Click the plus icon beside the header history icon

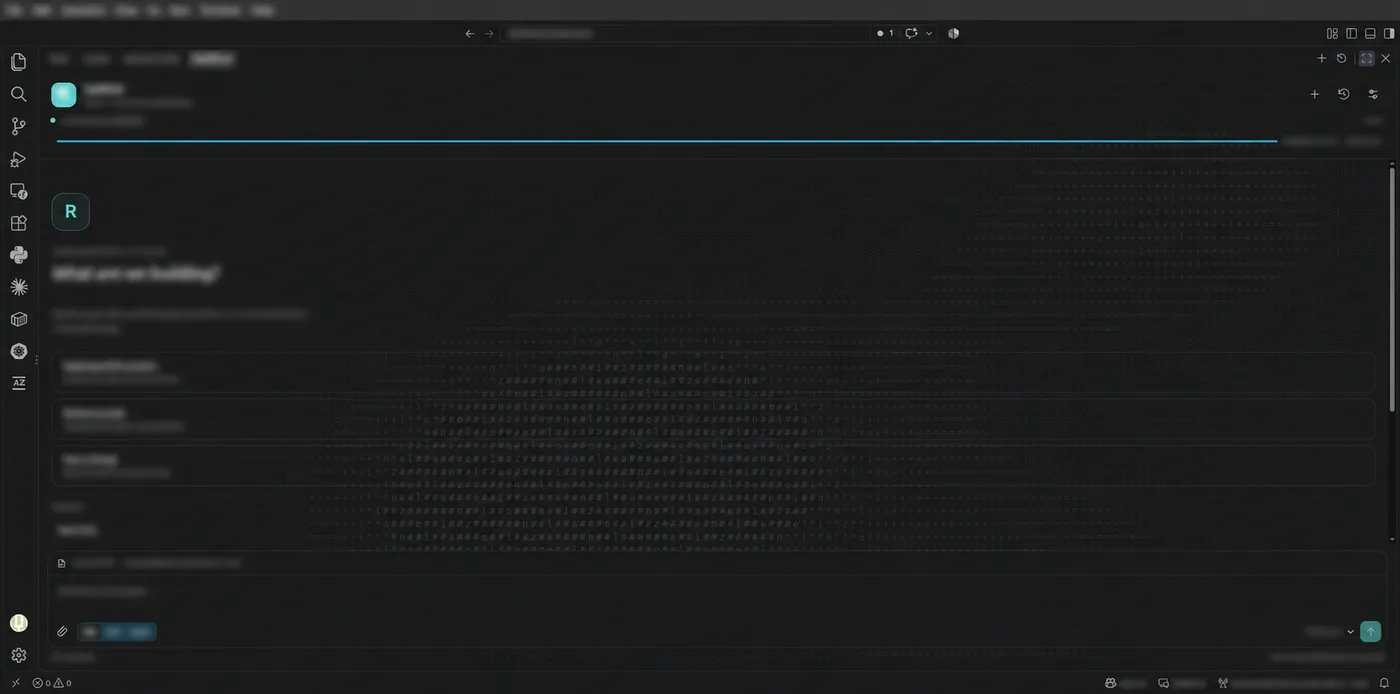[1314, 94]
